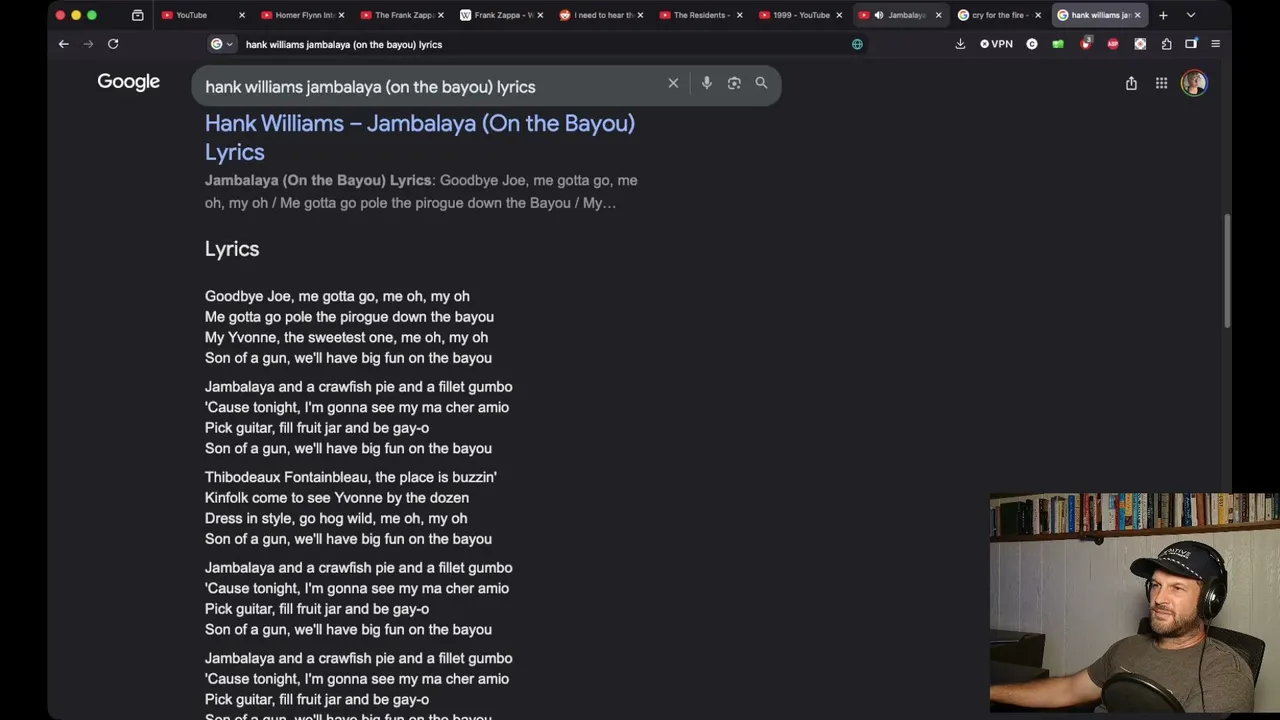Start a Google voice search
This screenshot has height=720, width=1280.
[707, 84]
